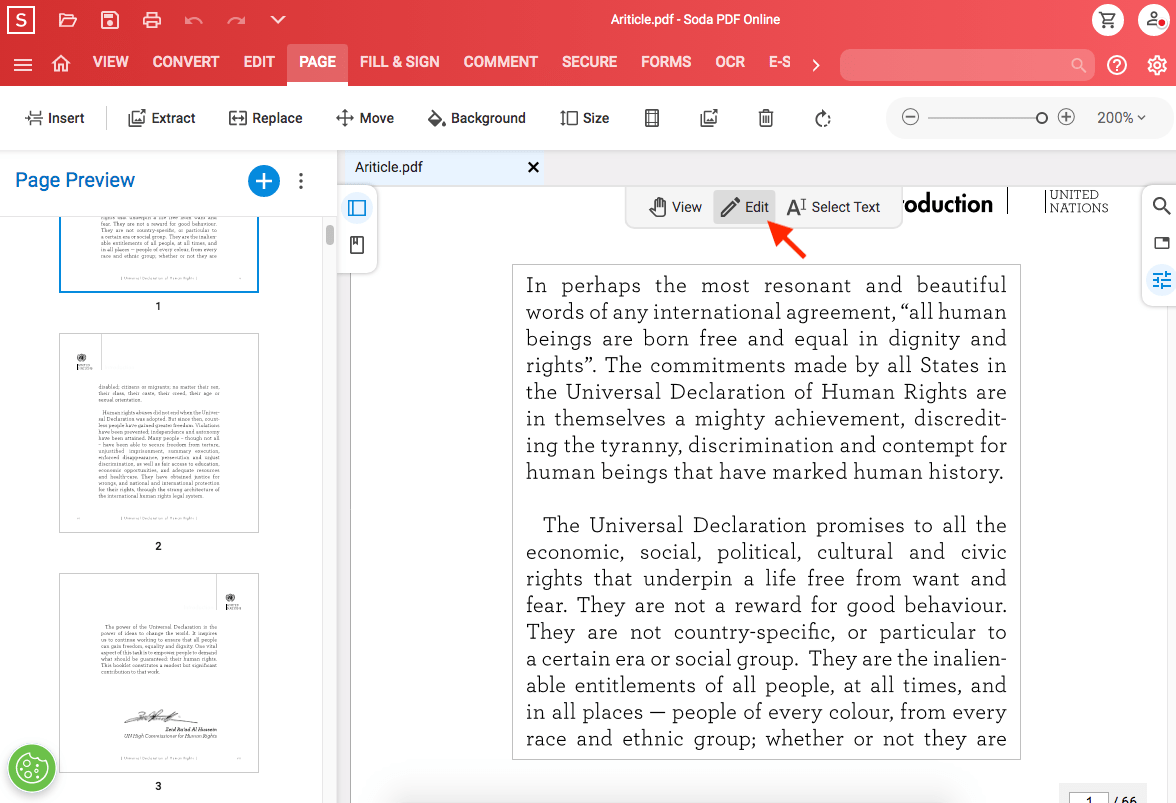
Task: Select page 2 thumbnail in Page Preview
Action: coord(158,432)
